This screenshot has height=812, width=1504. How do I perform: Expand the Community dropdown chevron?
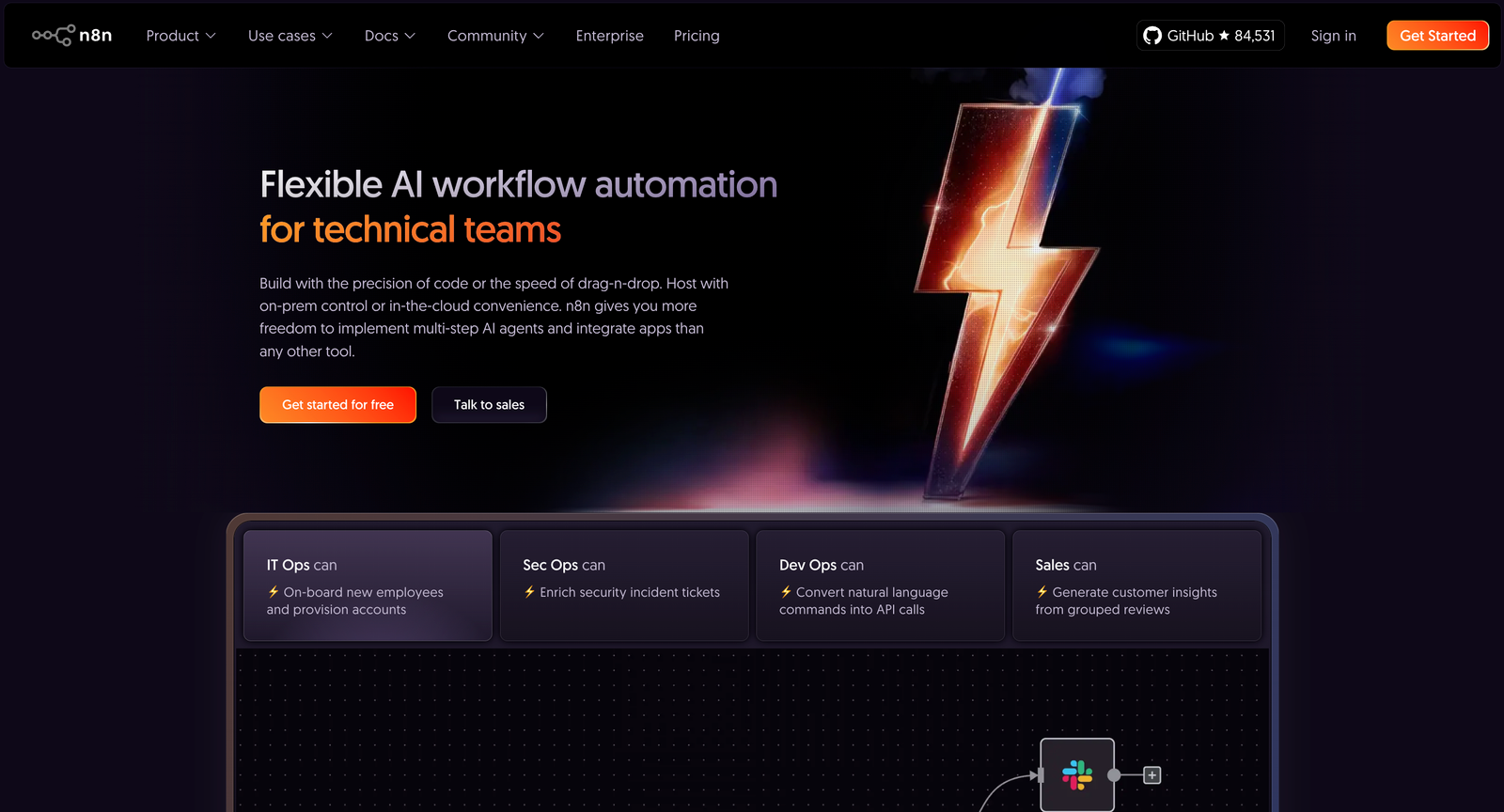(539, 36)
